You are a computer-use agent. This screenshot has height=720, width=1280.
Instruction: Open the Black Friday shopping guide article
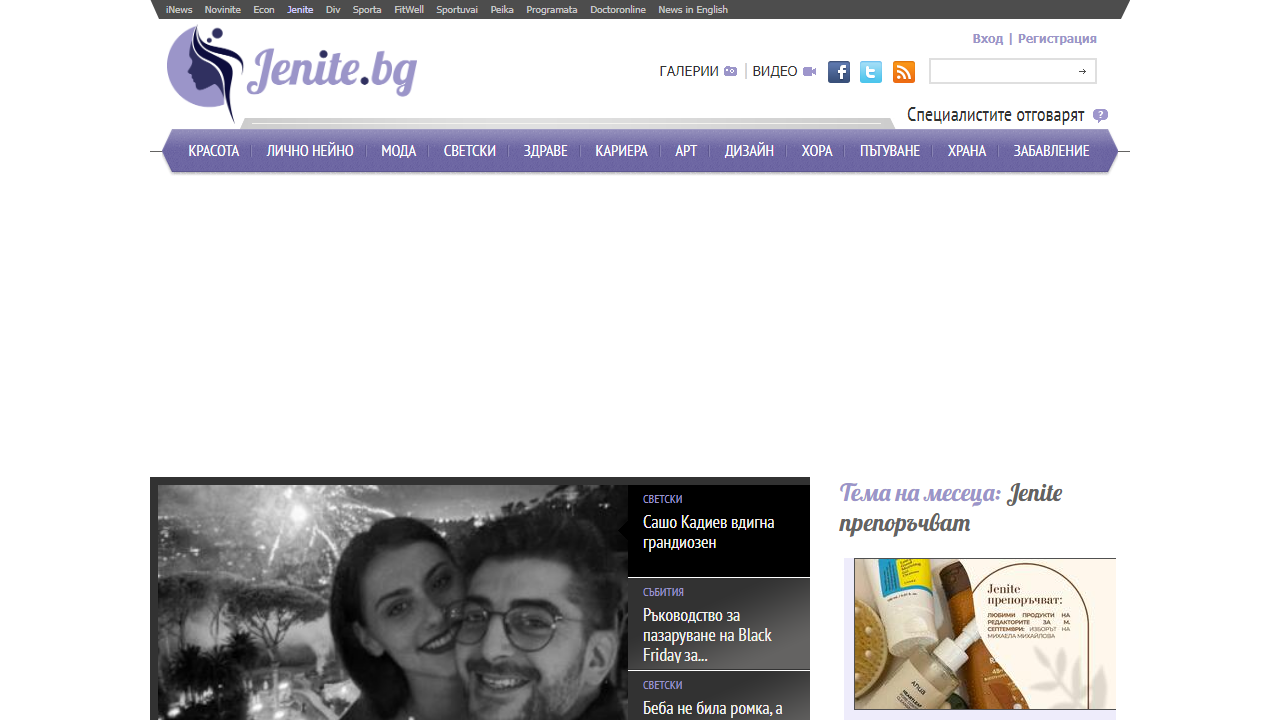tap(707, 635)
